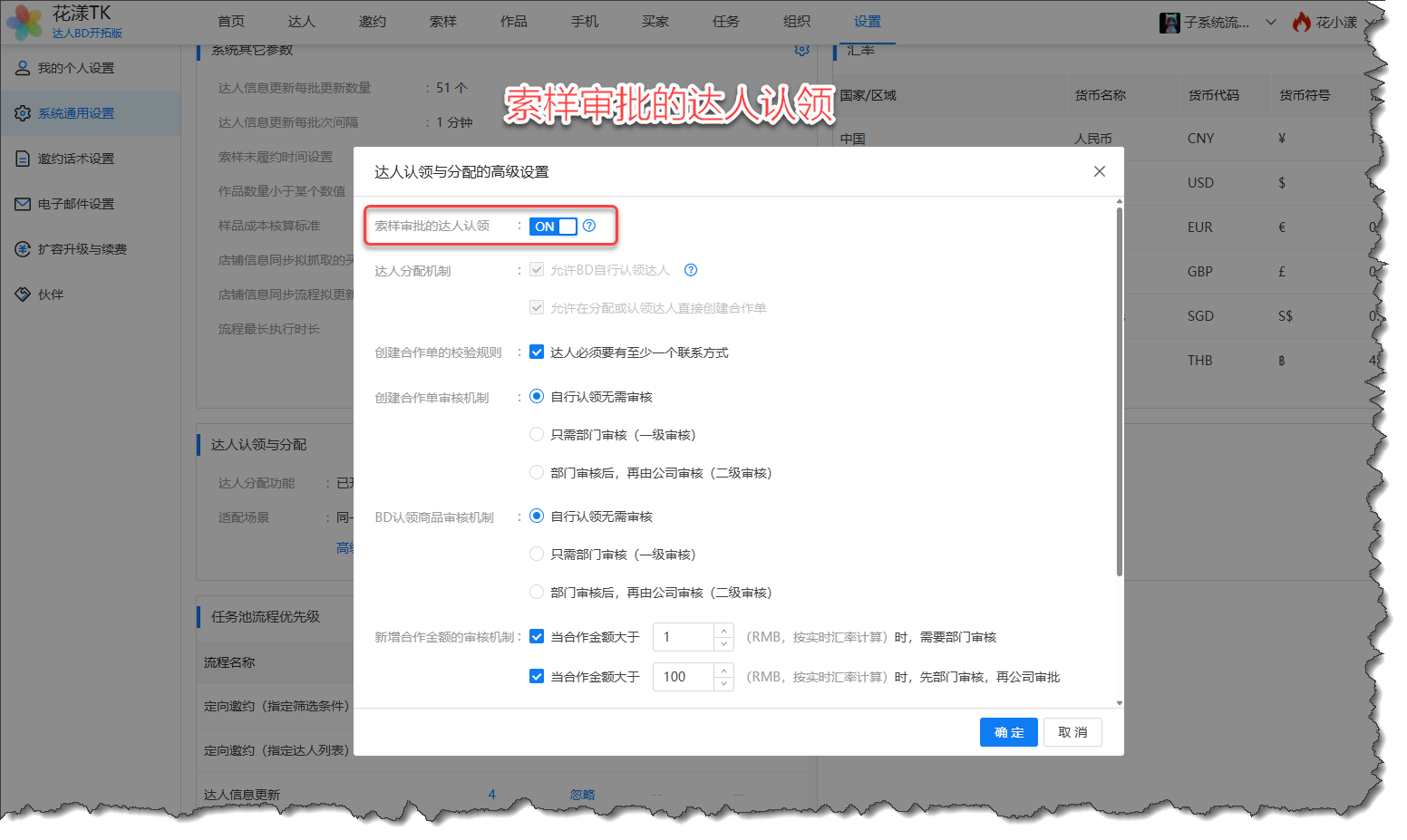Toggle the 索样审批的达人认领 ON switch
This screenshot has width=1407, height=840.
pos(553,227)
